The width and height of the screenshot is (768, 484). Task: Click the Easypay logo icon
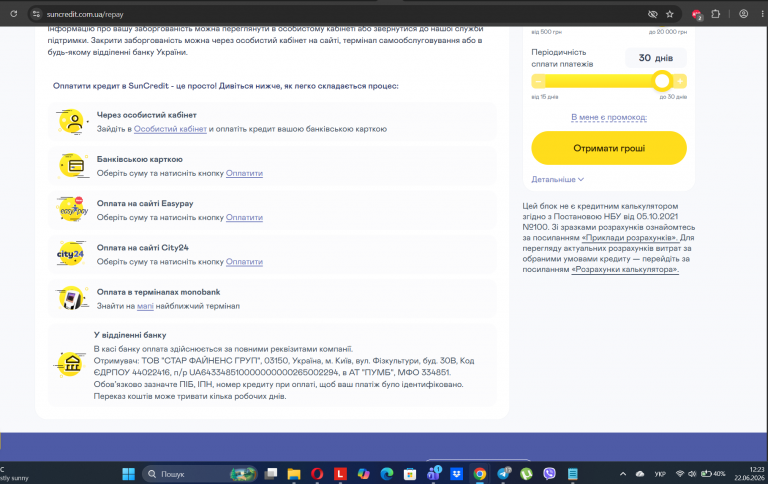tap(72, 209)
